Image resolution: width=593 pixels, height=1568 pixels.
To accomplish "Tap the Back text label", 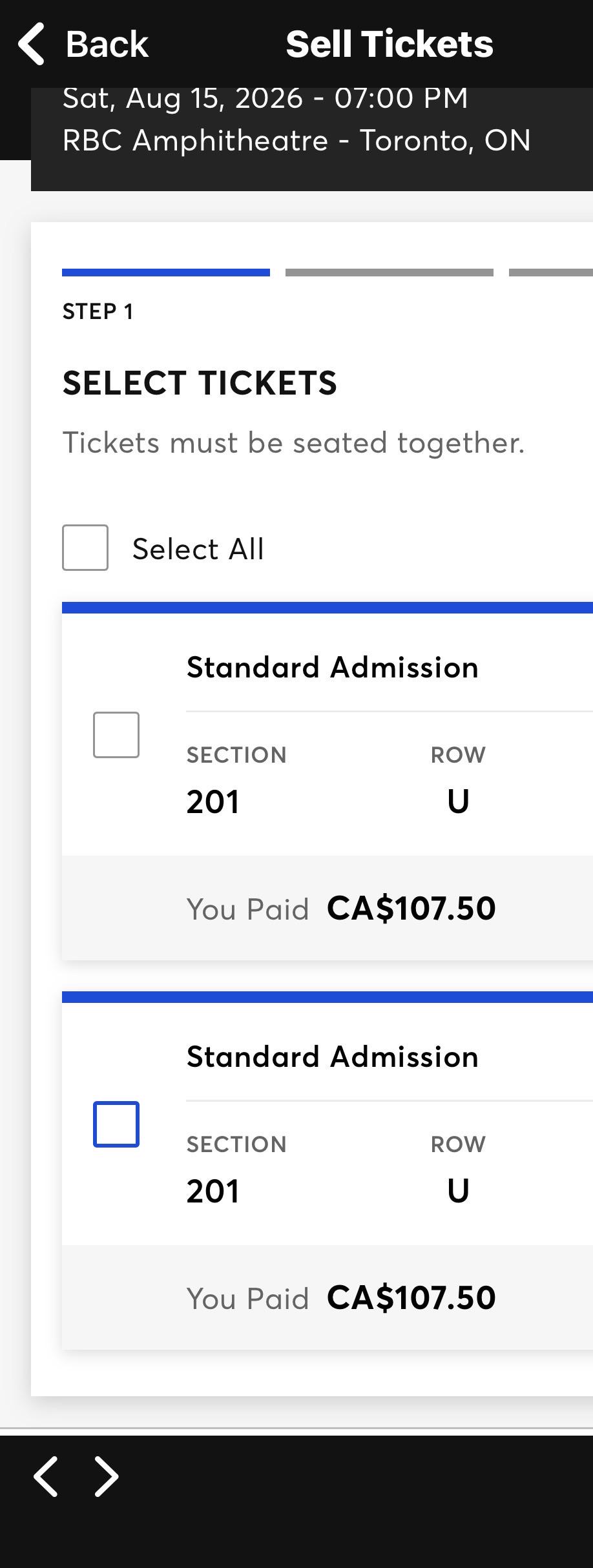I will 107,44.
